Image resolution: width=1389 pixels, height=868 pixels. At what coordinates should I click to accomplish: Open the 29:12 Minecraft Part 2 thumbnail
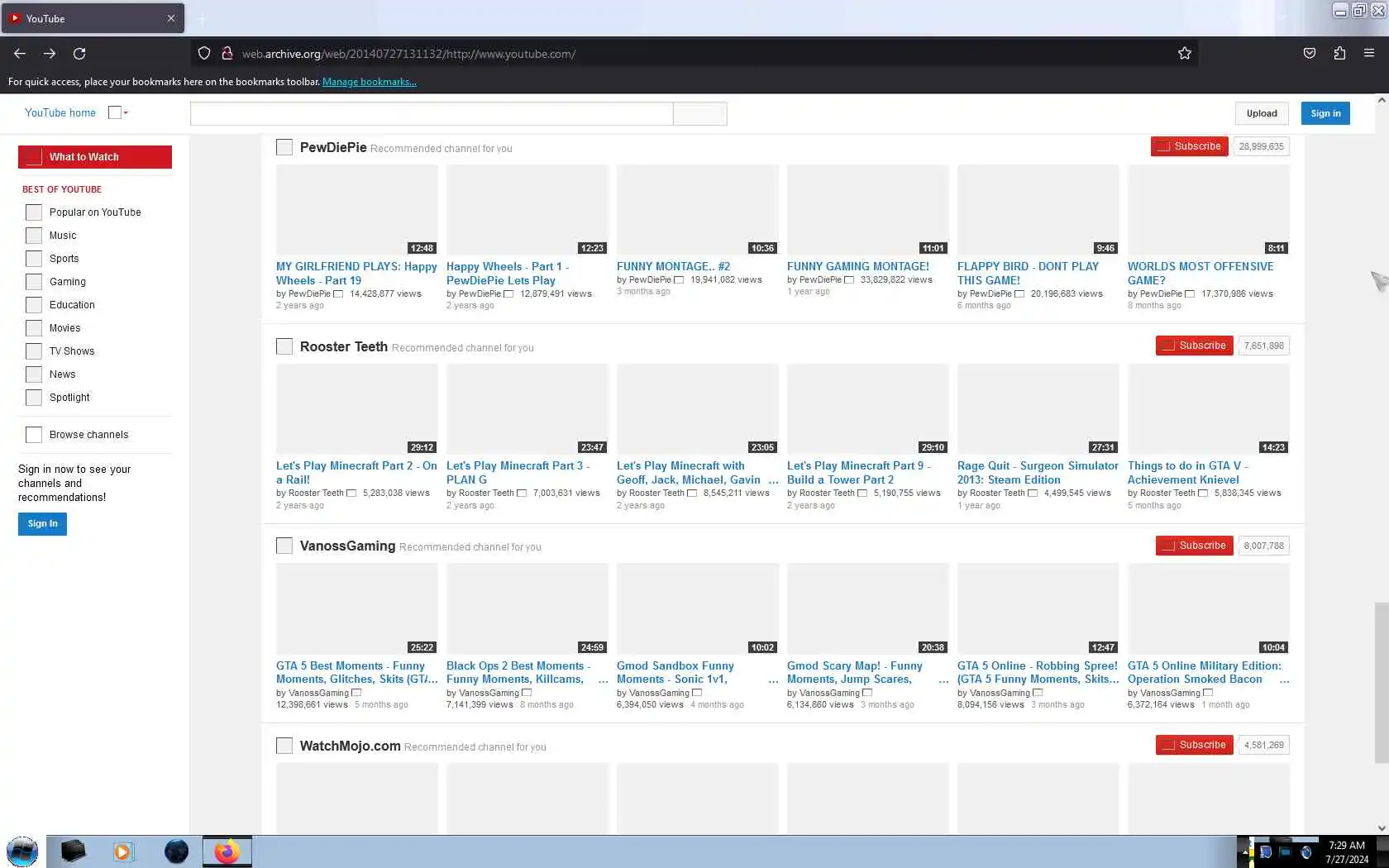pos(357,409)
